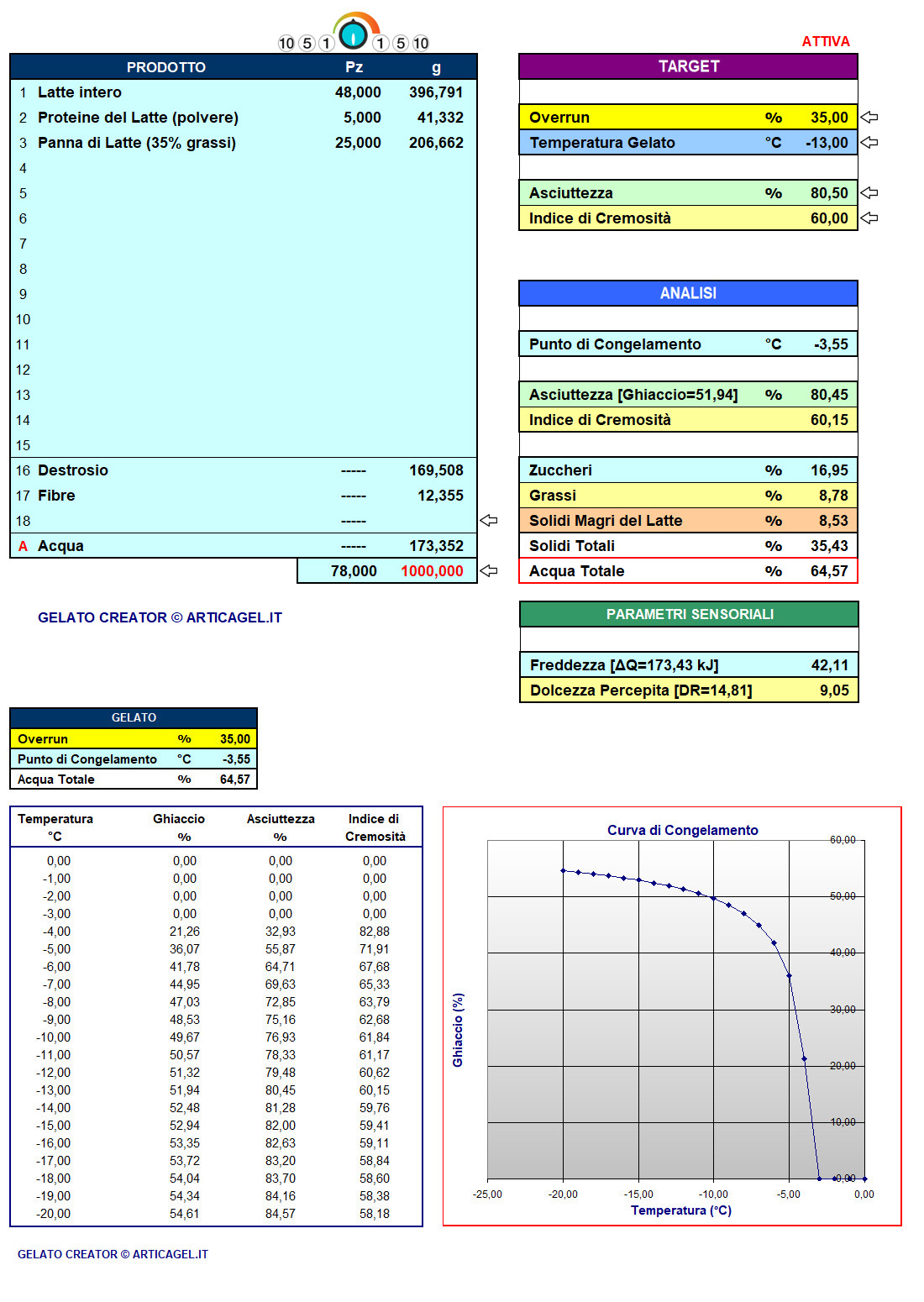Click the Solidi Totali value 35,43

click(x=829, y=546)
